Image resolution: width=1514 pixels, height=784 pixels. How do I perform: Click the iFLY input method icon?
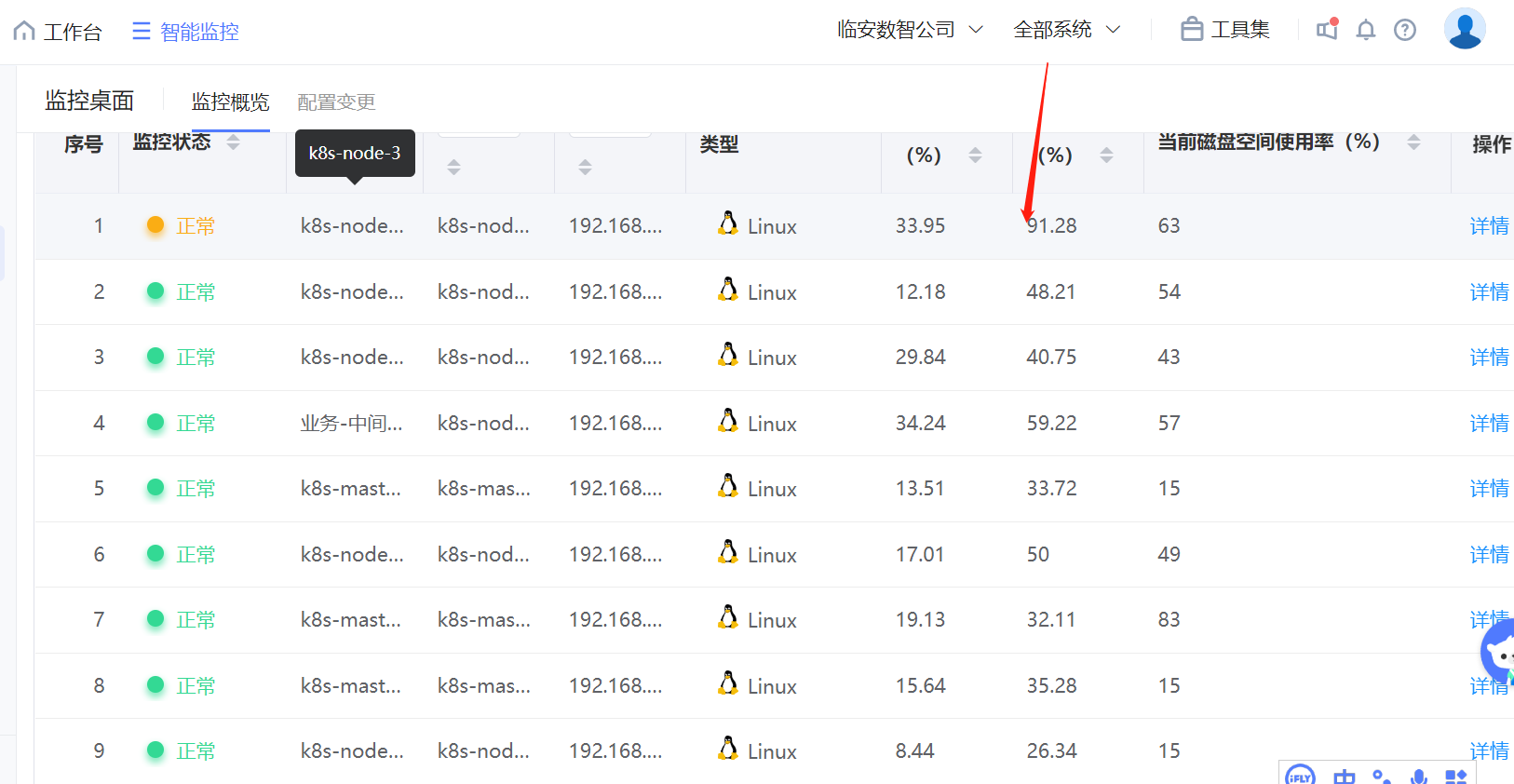[x=1300, y=776]
